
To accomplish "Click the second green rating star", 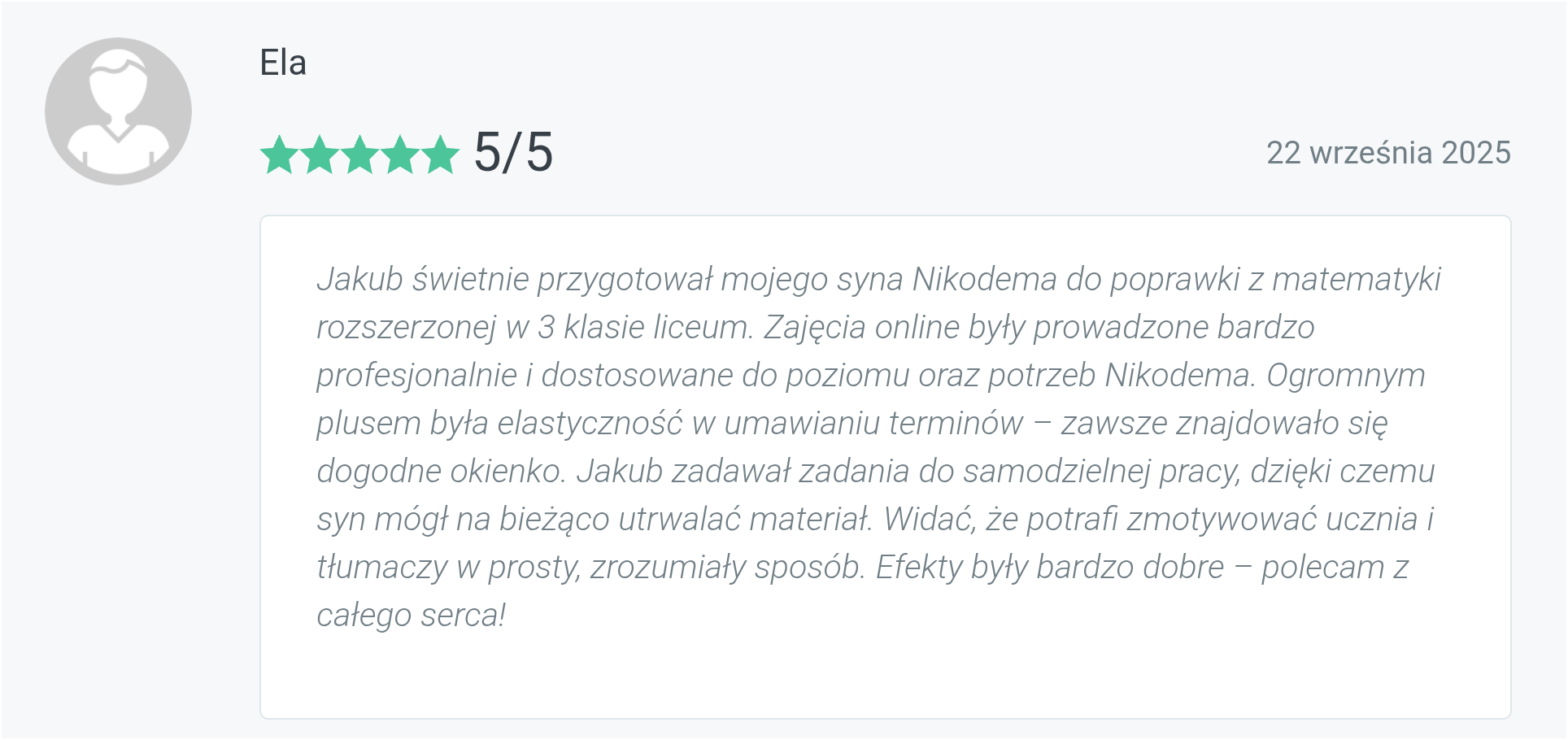I will pos(320,155).
